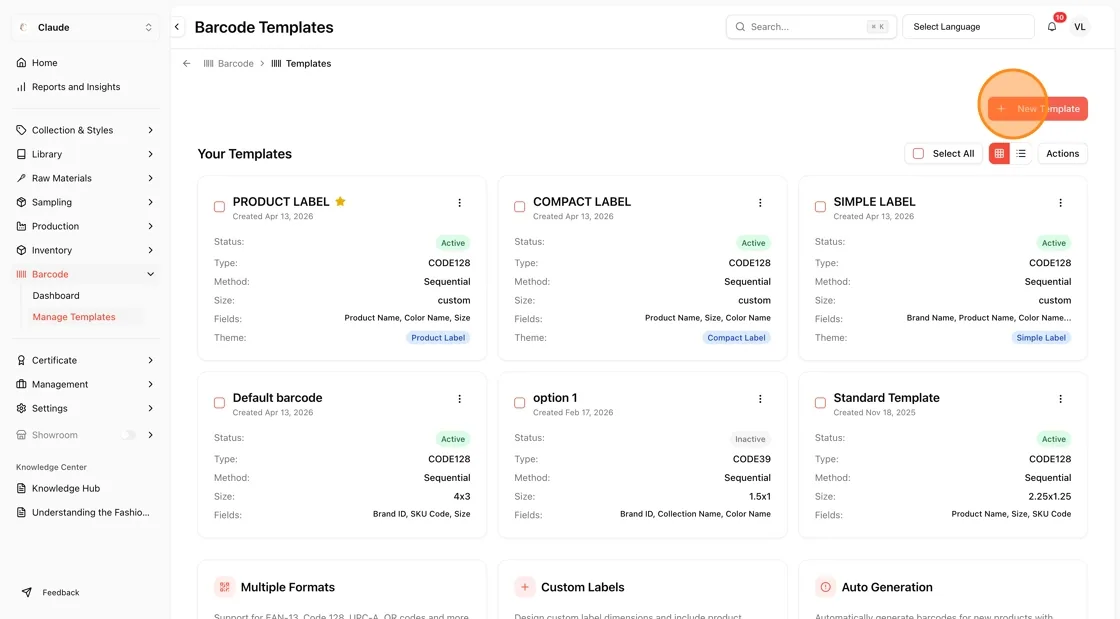
Task: Check the Default barcode template checkbox
Action: coord(219,403)
